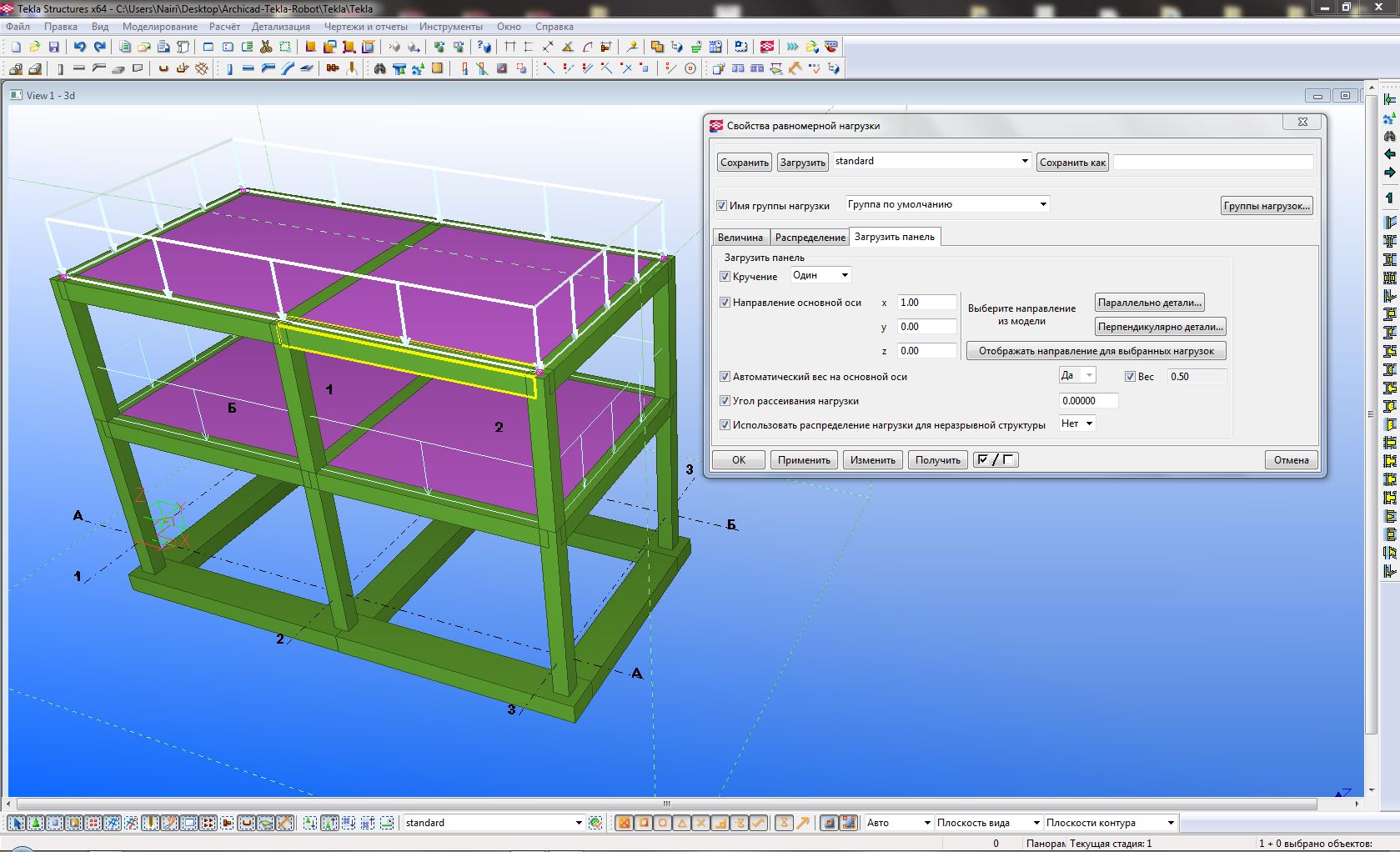Click the scissors clip plane icon
Image resolution: width=1400 pixels, height=852 pixels.
pyautogui.click(x=266, y=47)
